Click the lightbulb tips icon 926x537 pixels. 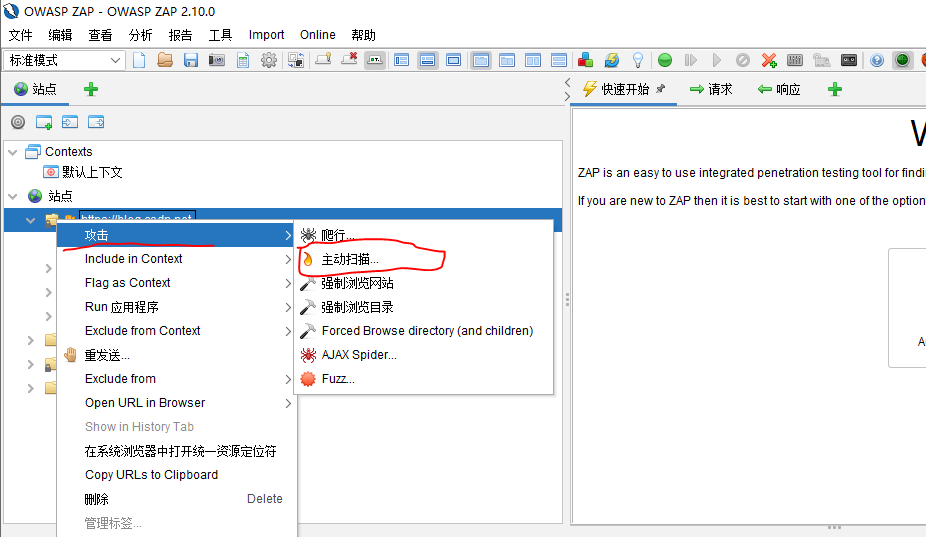point(638,60)
